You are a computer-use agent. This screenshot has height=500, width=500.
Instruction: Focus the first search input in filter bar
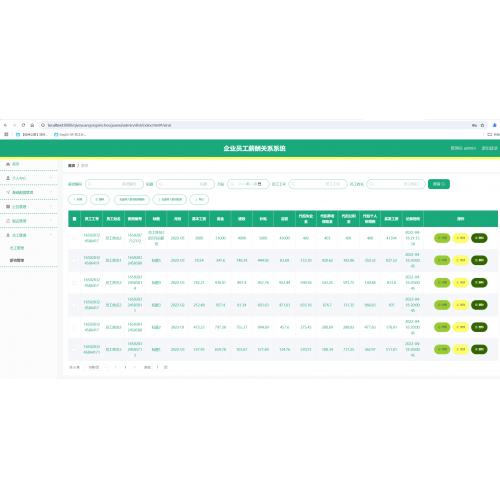pos(114,184)
